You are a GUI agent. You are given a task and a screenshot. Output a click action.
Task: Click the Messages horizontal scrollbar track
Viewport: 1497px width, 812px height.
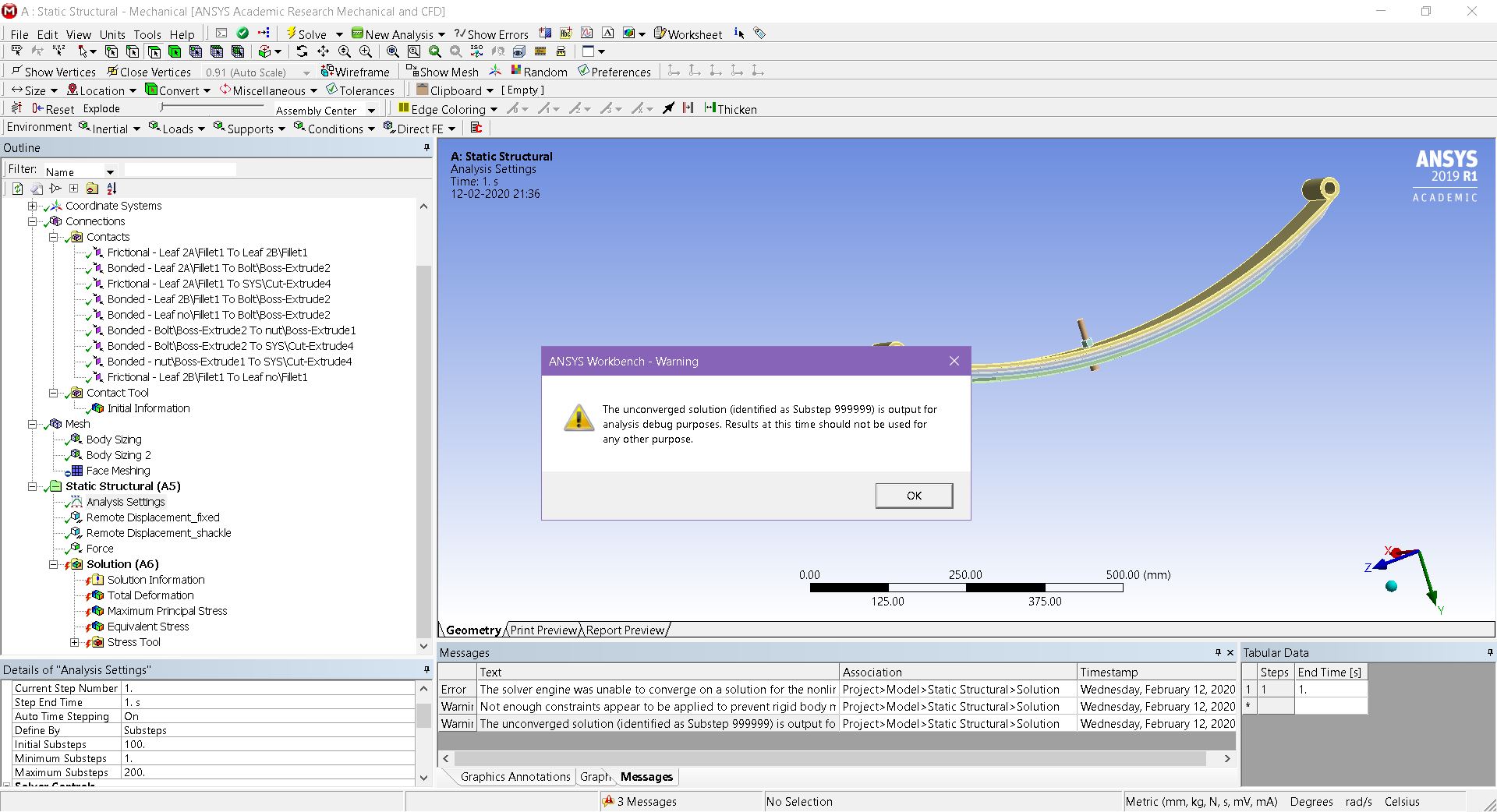point(830,758)
